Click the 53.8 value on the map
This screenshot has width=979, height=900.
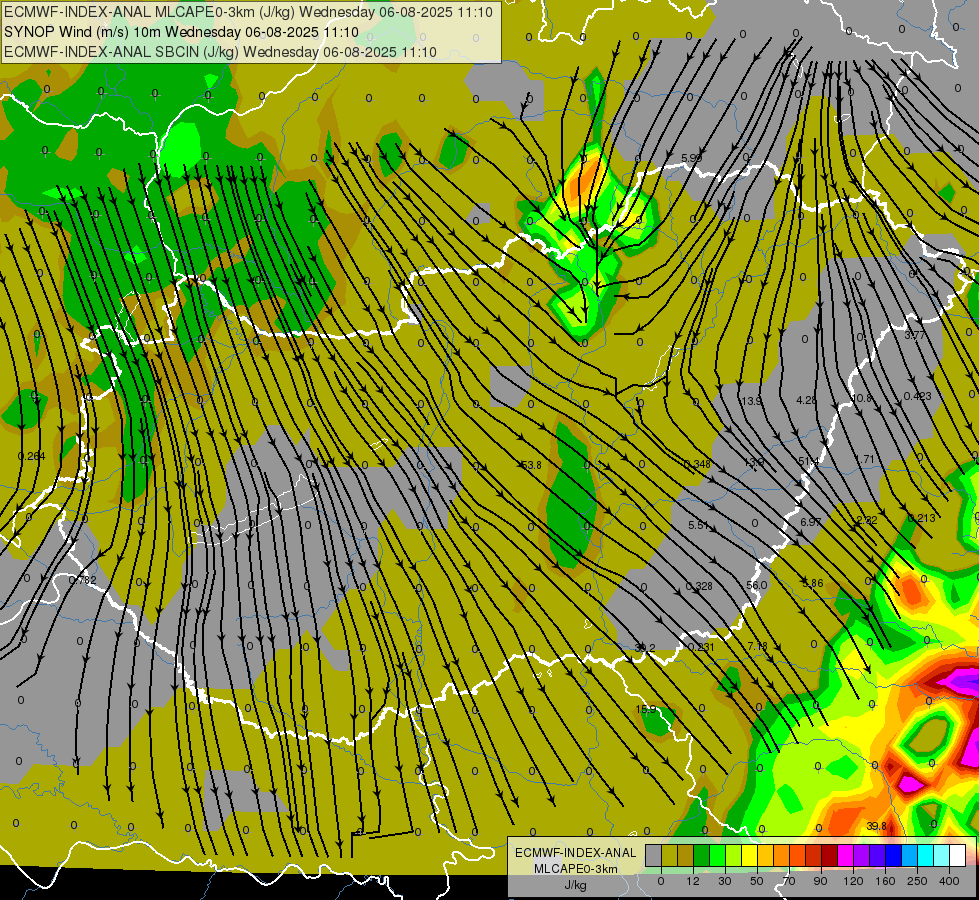pos(531,465)
